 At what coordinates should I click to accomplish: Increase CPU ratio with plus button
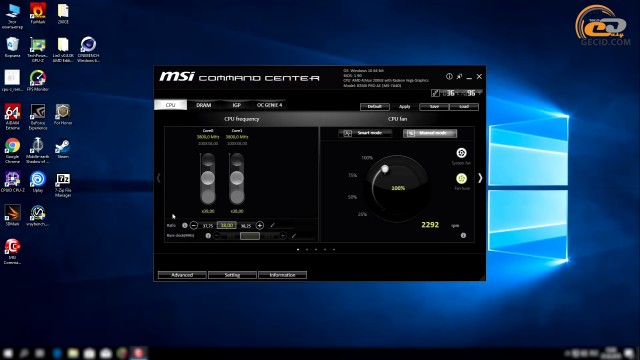point(260,225)
